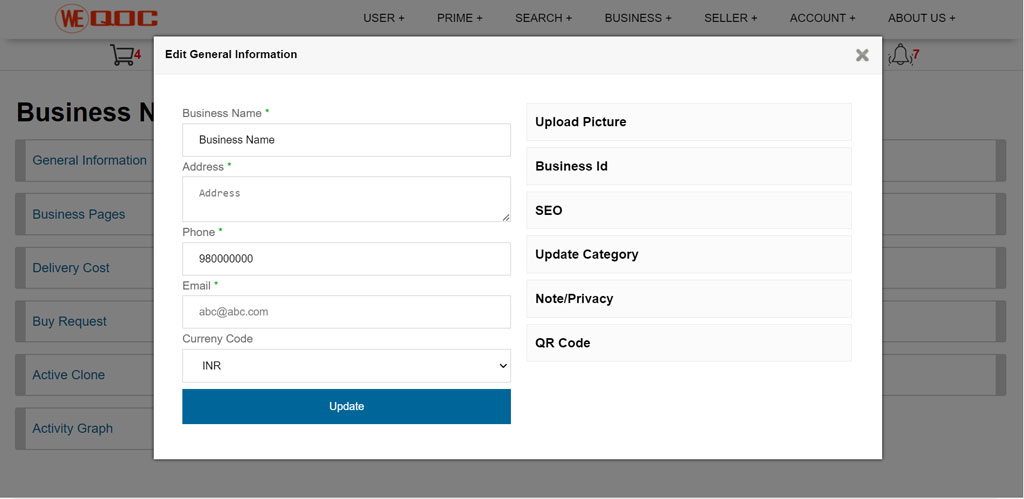The image size is (1024, 499).
Task: Expand the Update Category section
Action: coord(689,254)
